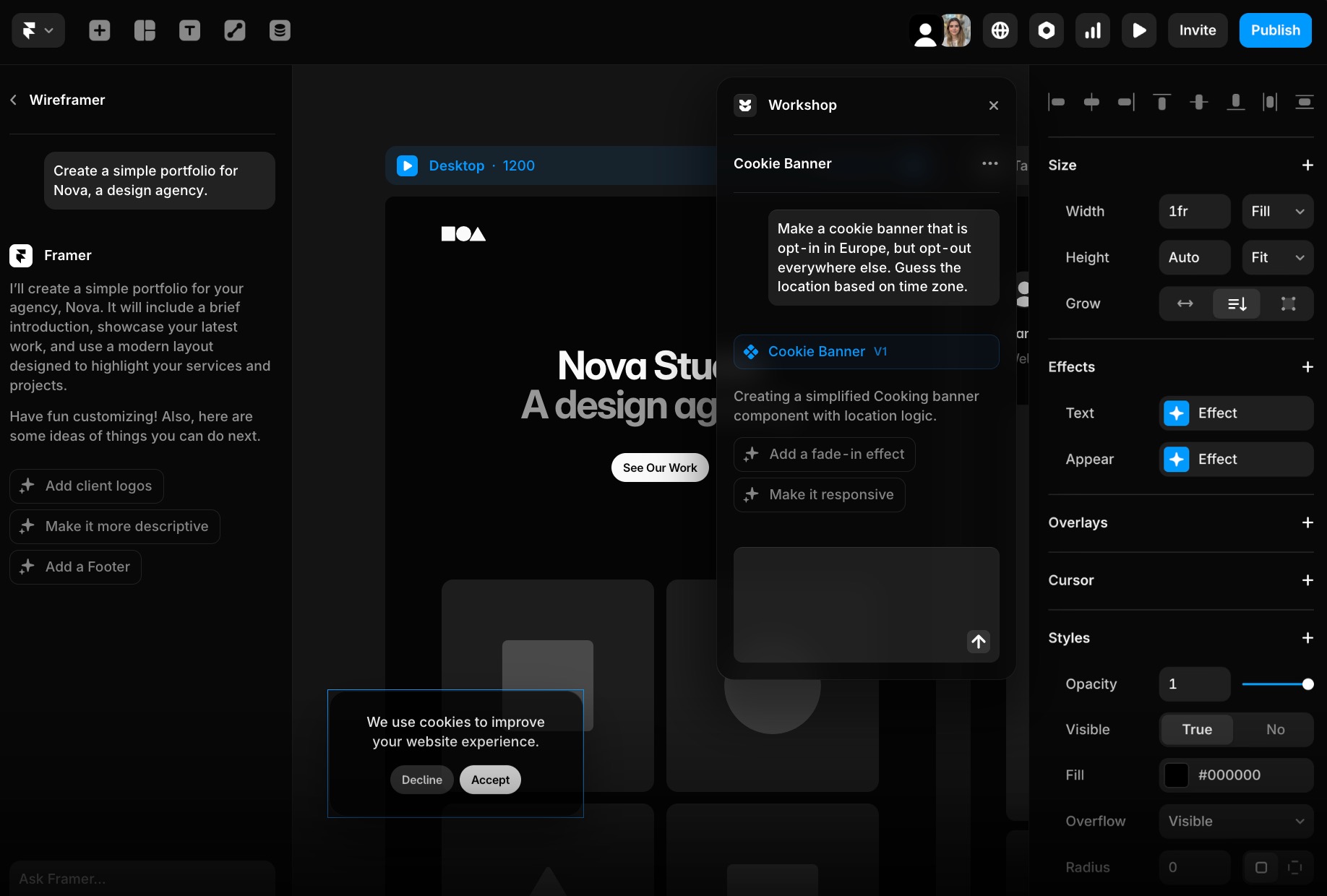Set Visible to True
Screen dimensions: 1327x896
(x=1197, y=730)
